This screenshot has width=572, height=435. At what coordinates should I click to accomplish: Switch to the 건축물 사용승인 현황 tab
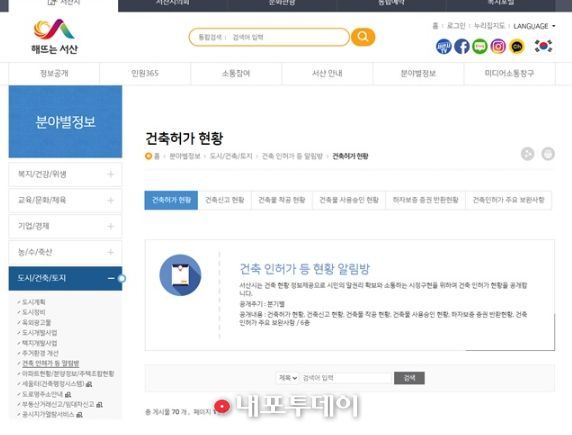pyautogui.click(x=349, y=200)
